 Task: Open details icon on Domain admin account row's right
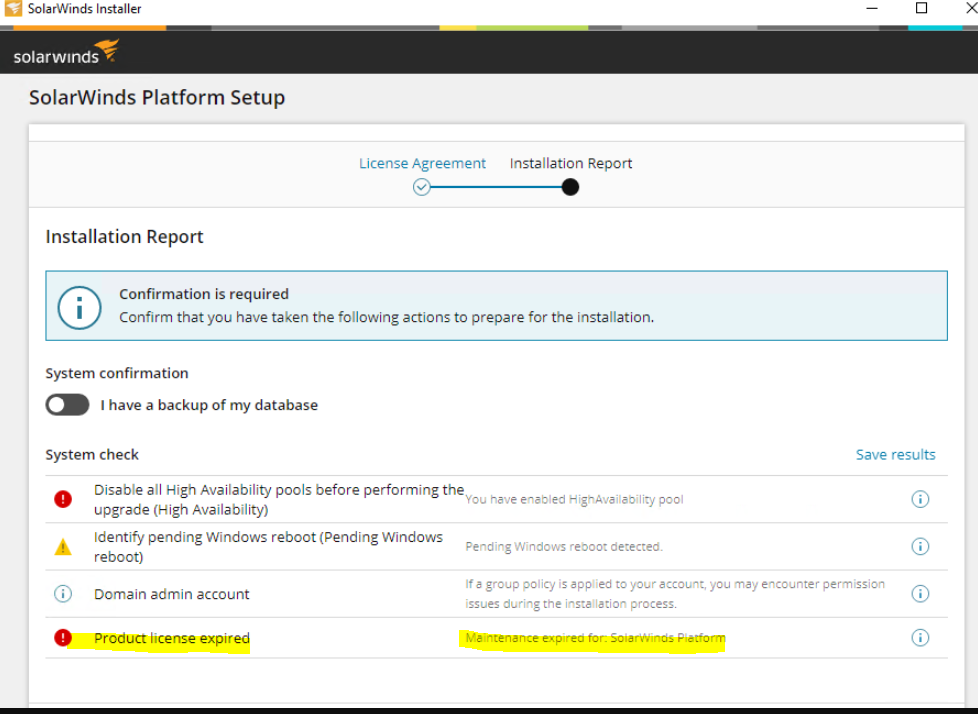click(920, 593)
